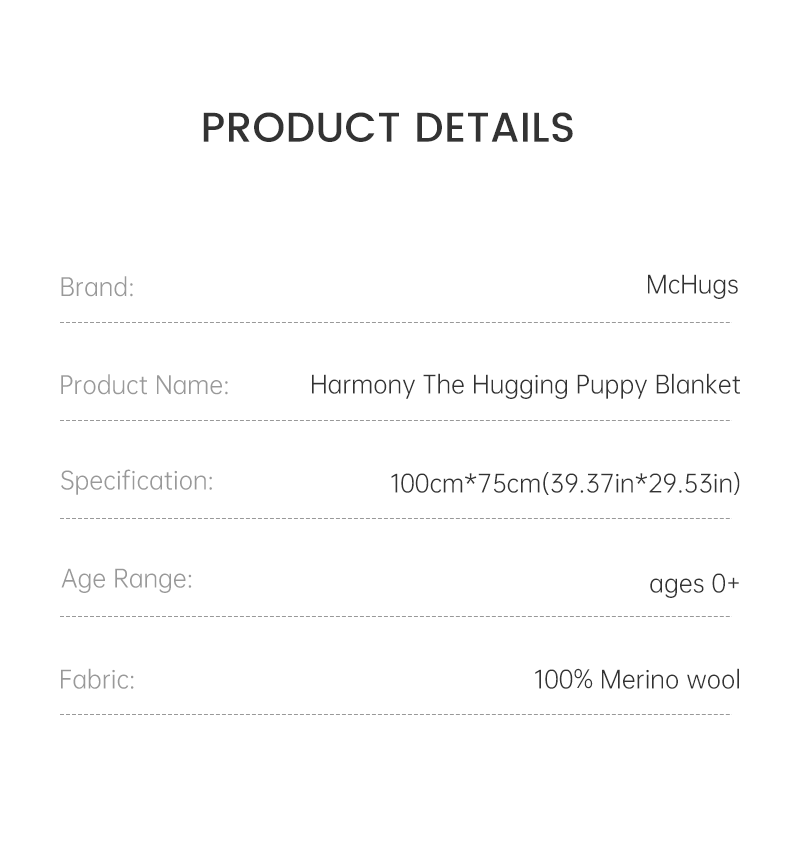
Task: Click the word PRODUCT in the heading
Action: point(300,129)
